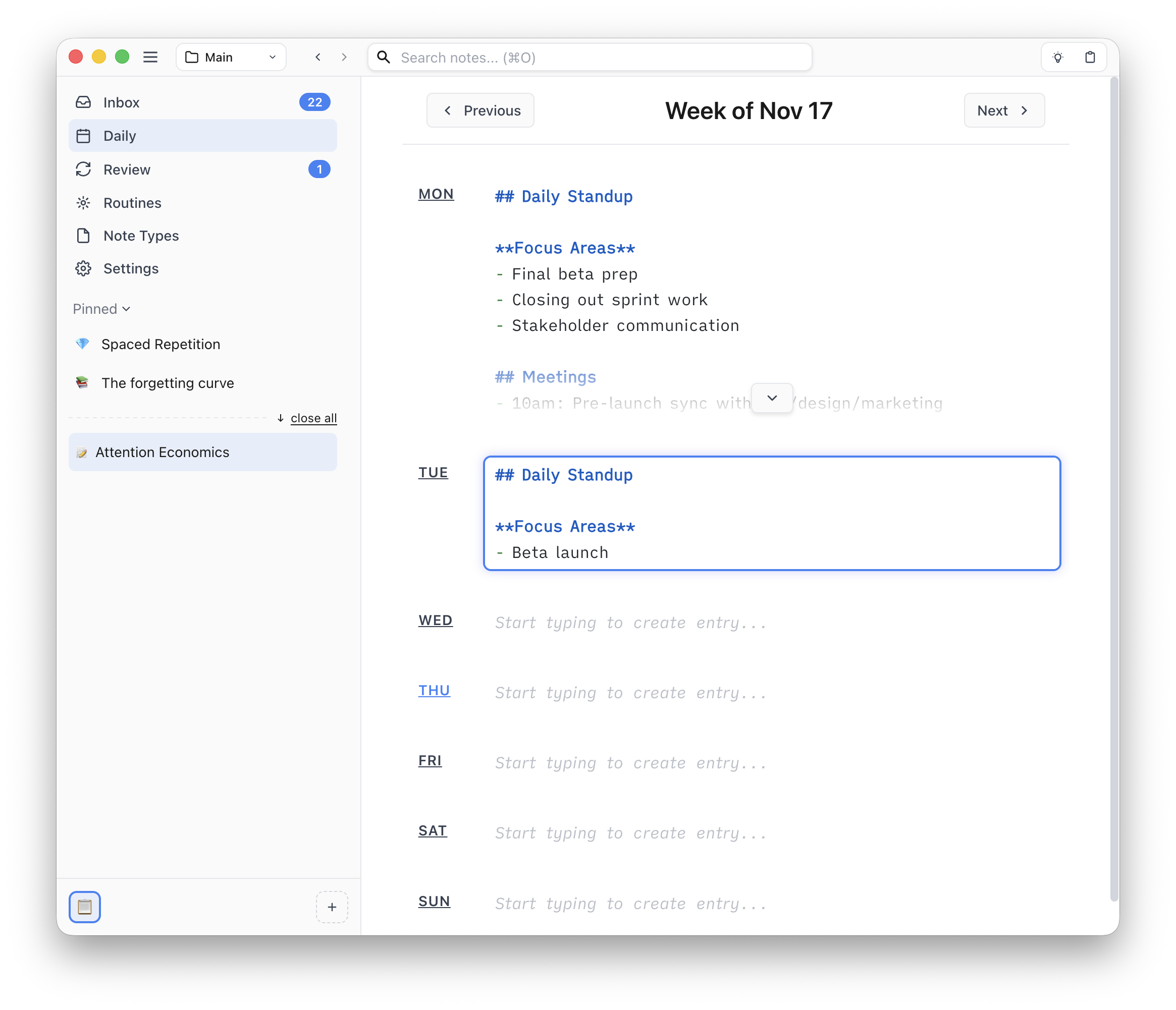Viewport: 1176px width, 1010px height.
Task: Click the close all link
Action: tap(313, 418)
